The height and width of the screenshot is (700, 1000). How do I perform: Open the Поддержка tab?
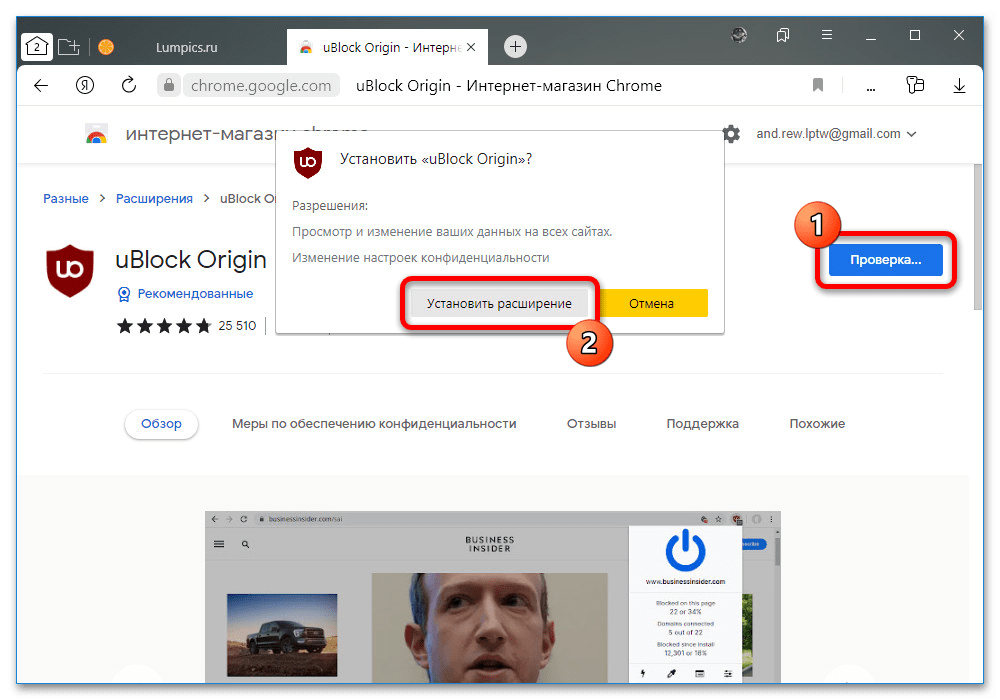702,424
